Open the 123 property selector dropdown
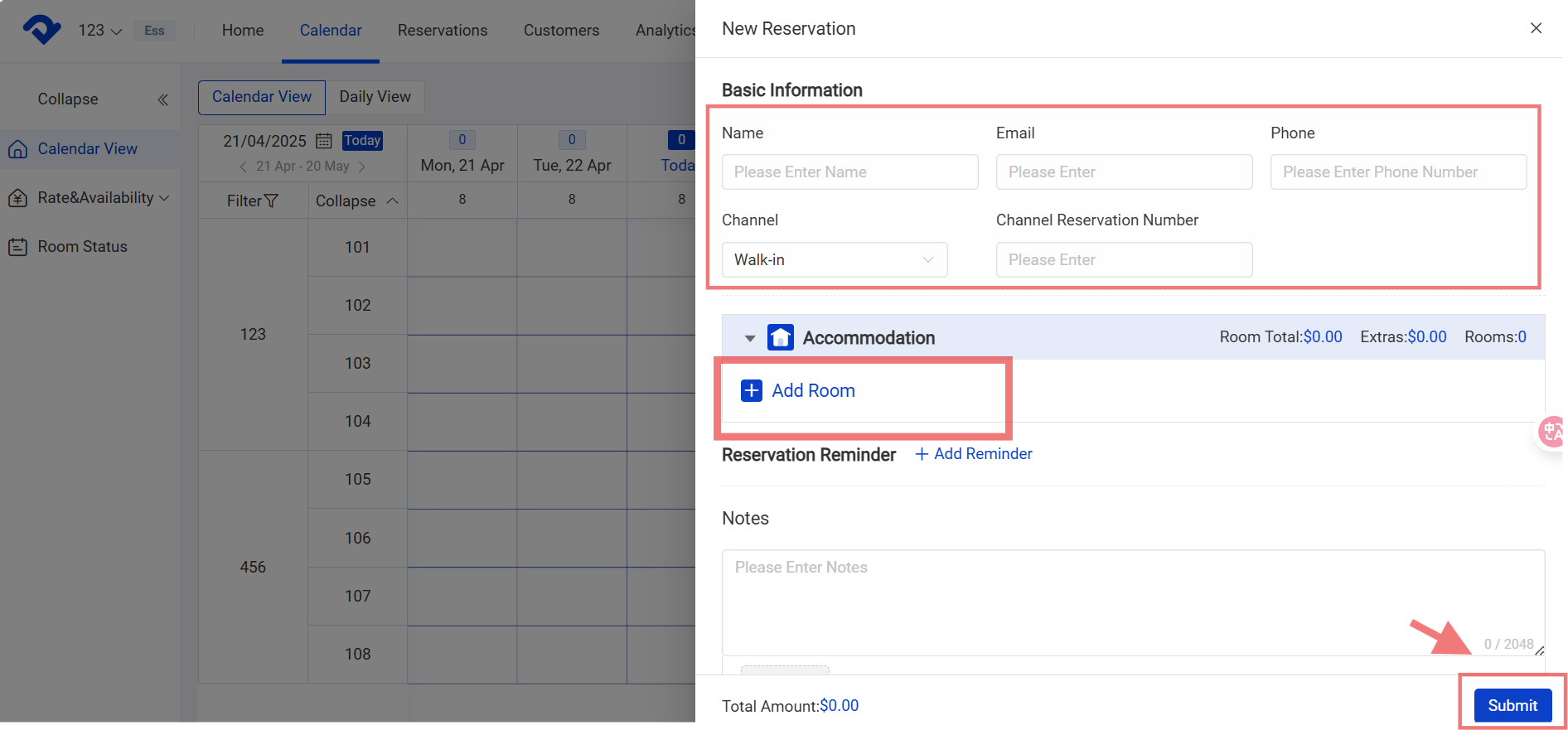 [x=99, y=31]
